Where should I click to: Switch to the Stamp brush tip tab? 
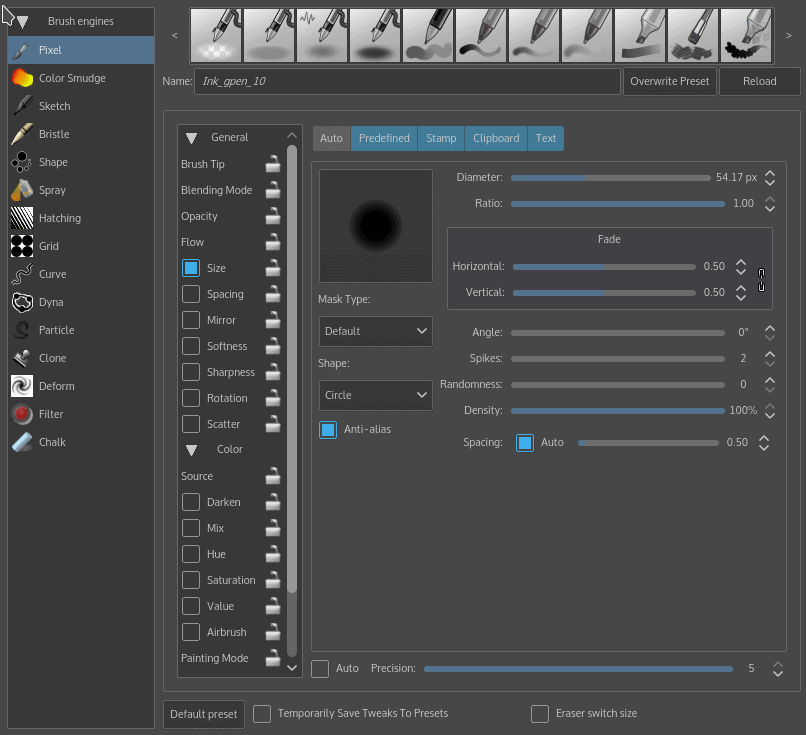(441, 138)
